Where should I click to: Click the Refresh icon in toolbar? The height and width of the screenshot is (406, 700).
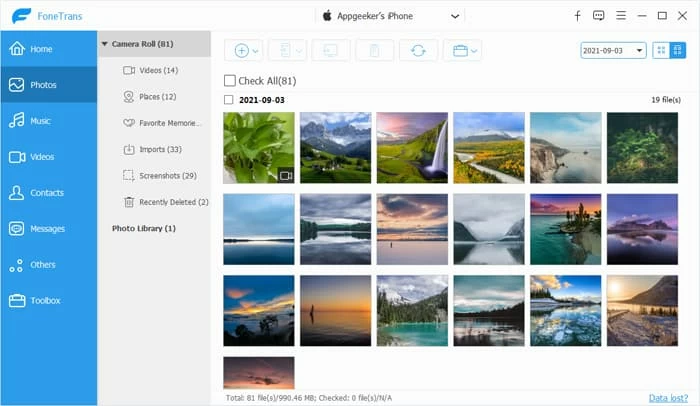point(418,50)
